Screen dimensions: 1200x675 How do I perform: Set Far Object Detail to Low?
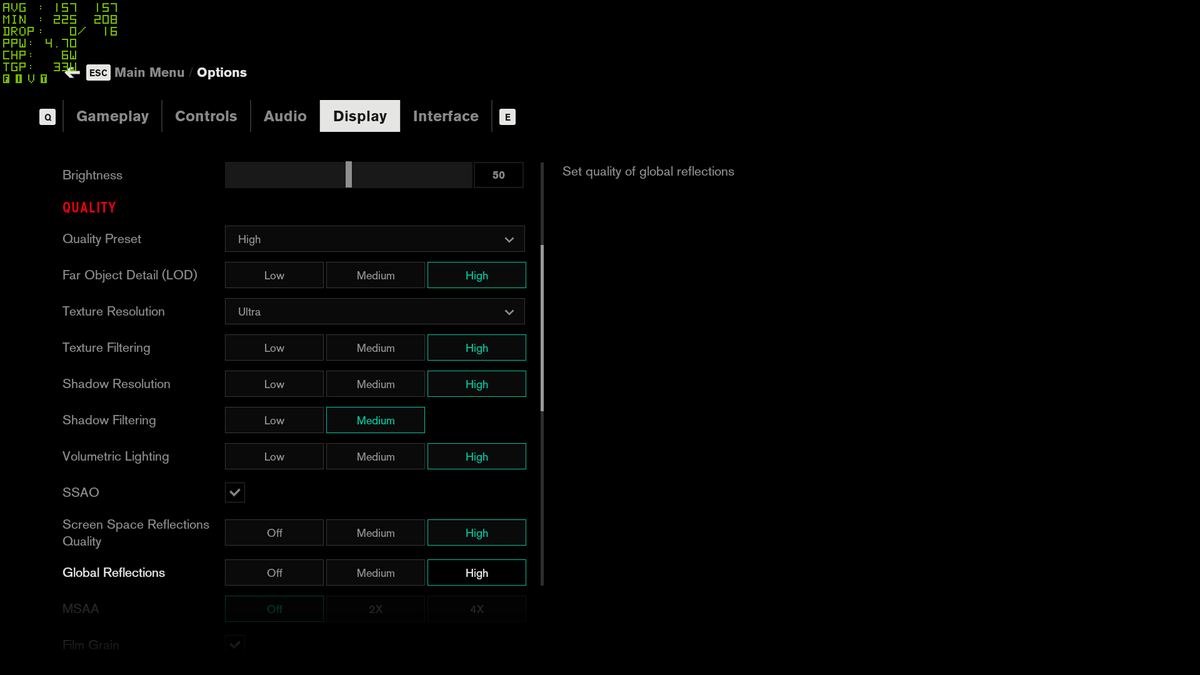(274, 275)
